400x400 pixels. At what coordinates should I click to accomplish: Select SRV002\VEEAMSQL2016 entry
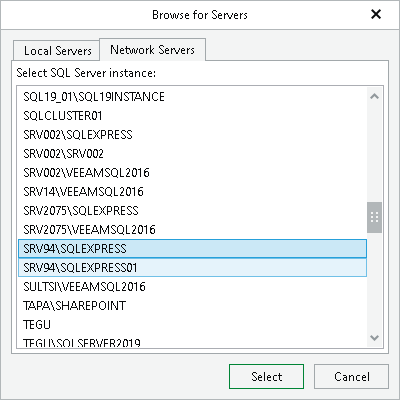[192, 173]
